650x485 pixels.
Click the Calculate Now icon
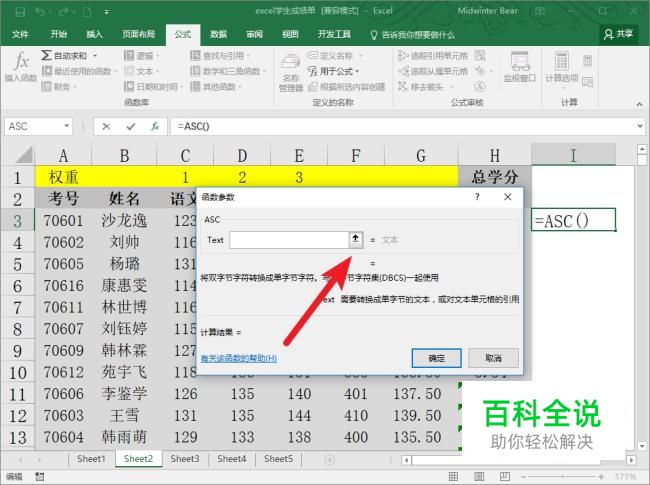587,61
